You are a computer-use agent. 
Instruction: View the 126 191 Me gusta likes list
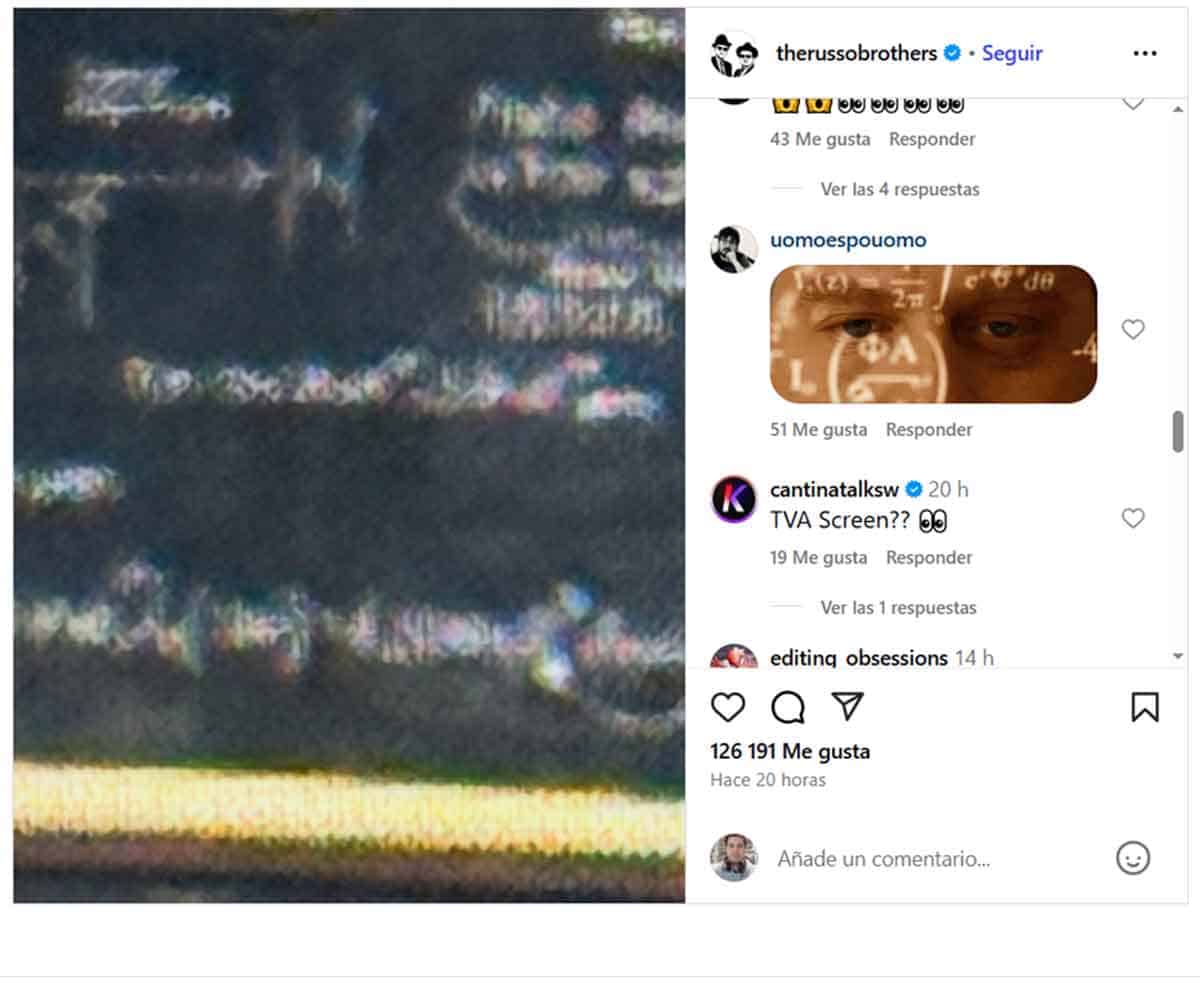tap(790, 751)
